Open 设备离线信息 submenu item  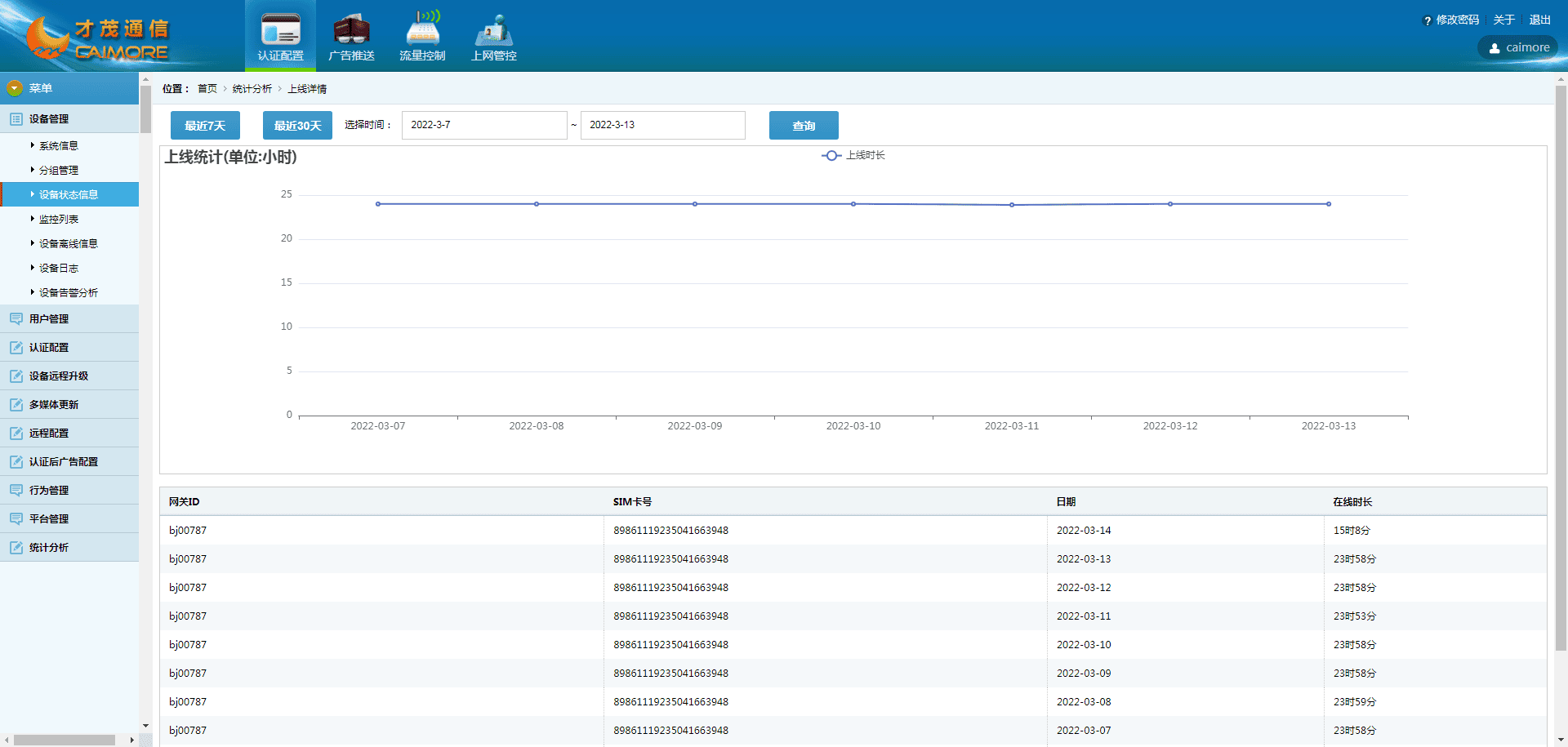(x=69, y=244)
